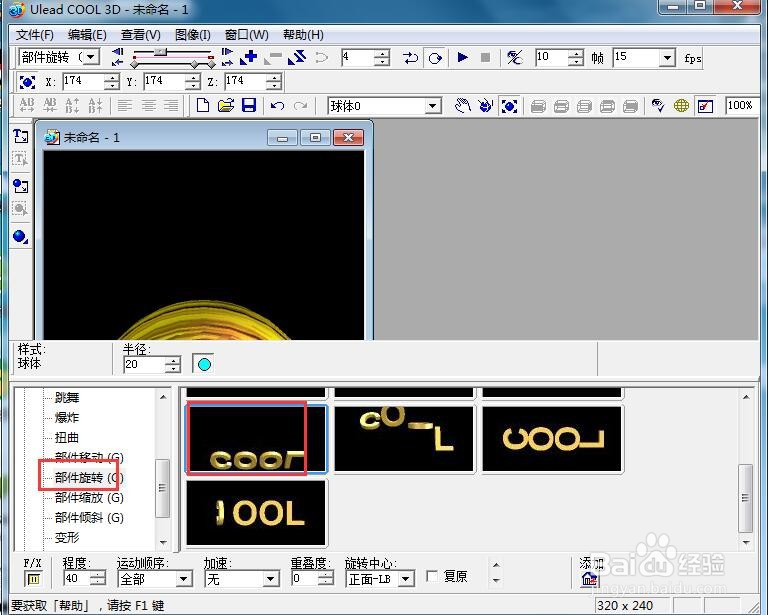Increase current frame number stepper showing 4
The image size is (768, 615).
tap(382, 53)
